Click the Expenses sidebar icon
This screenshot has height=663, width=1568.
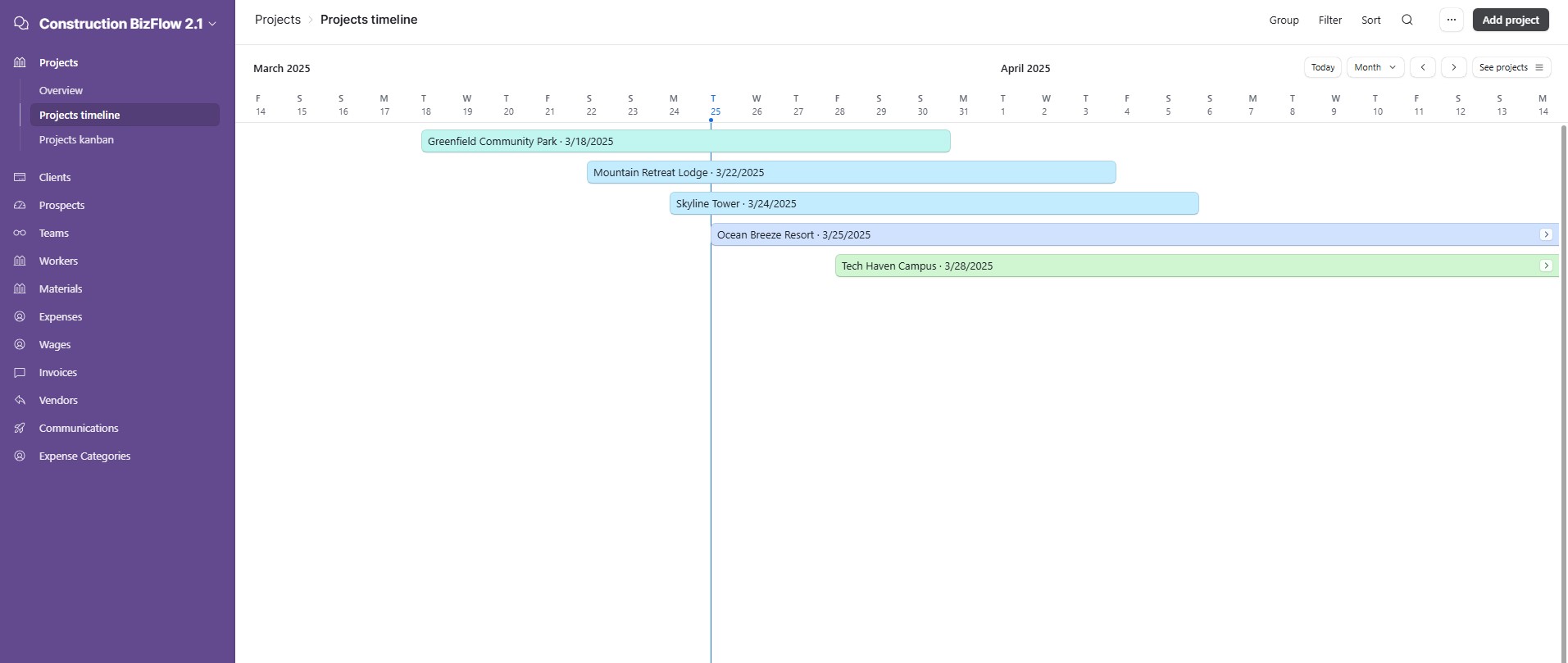[x=20, y=316]
